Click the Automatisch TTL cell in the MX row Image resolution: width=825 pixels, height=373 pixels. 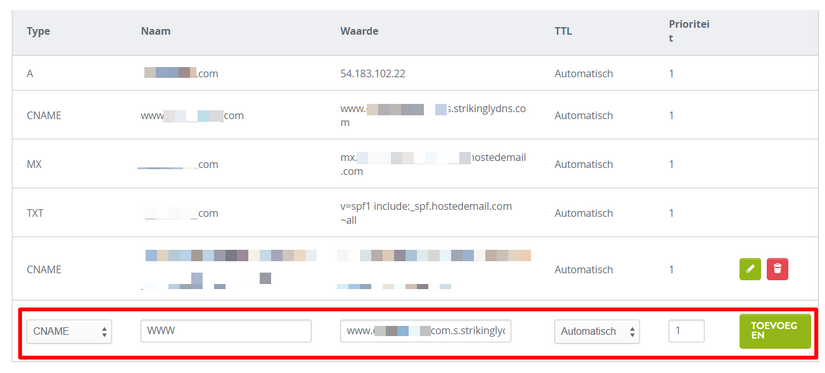[583, 164]
